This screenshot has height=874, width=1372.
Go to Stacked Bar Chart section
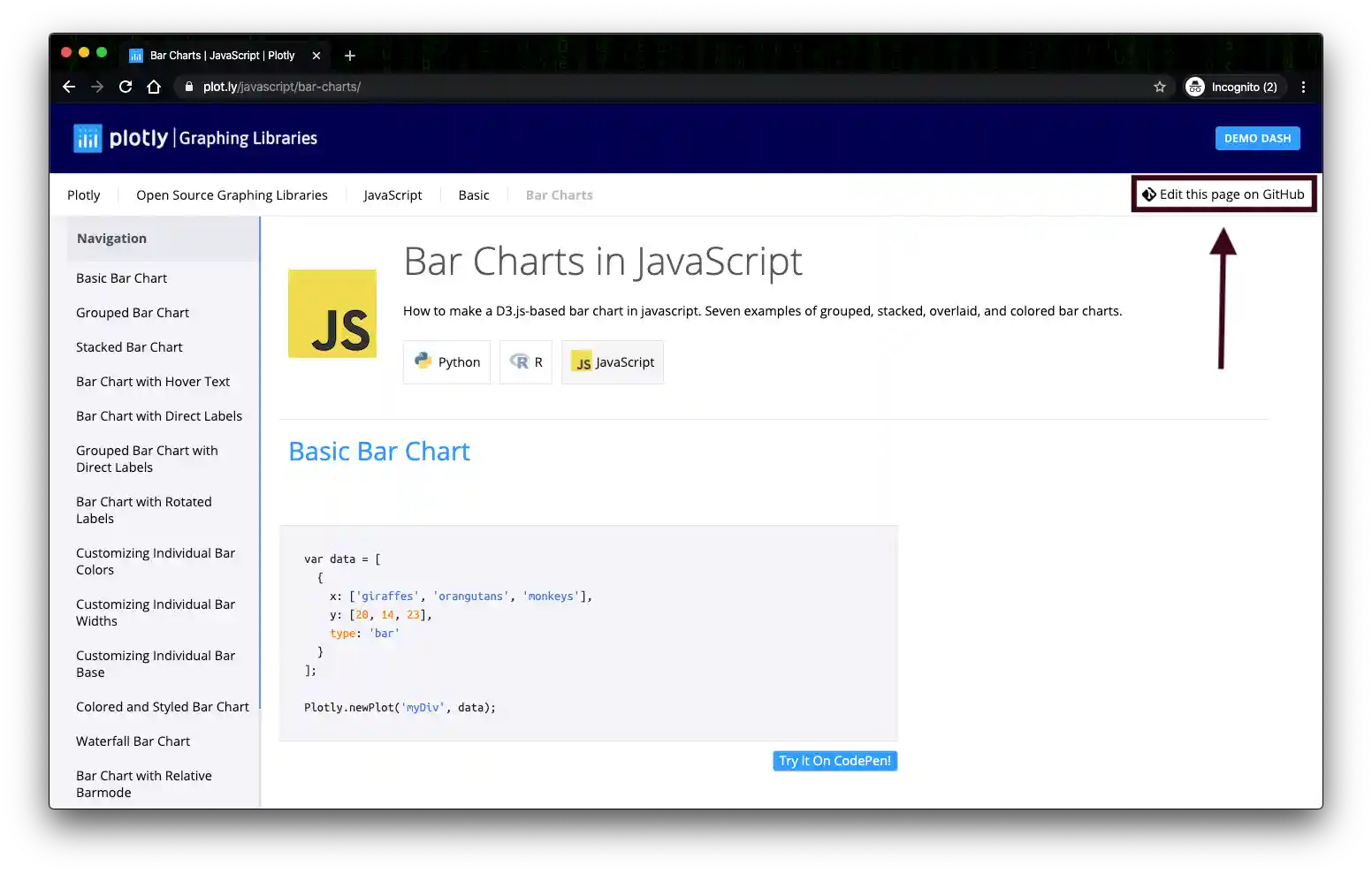coord(129,347)
